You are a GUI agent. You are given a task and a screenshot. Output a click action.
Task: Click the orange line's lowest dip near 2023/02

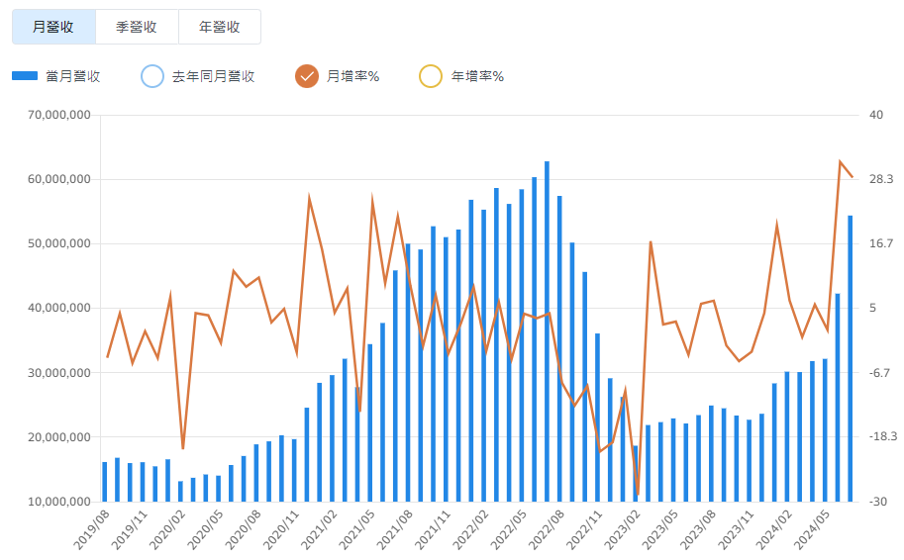point(637,494)
